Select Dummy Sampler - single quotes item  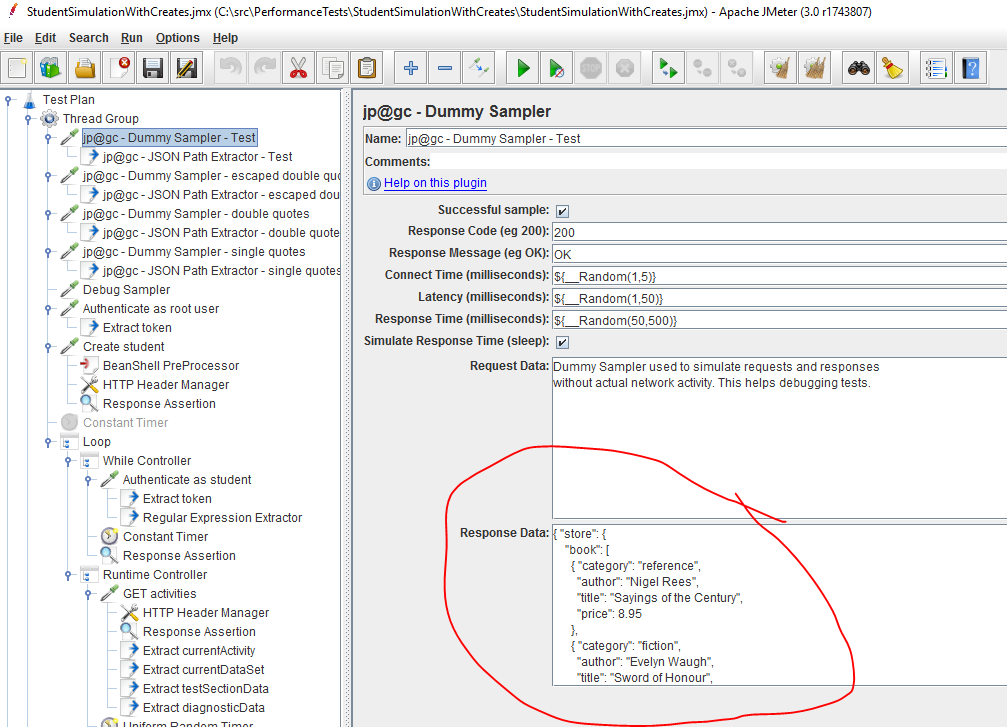[194, 252]
